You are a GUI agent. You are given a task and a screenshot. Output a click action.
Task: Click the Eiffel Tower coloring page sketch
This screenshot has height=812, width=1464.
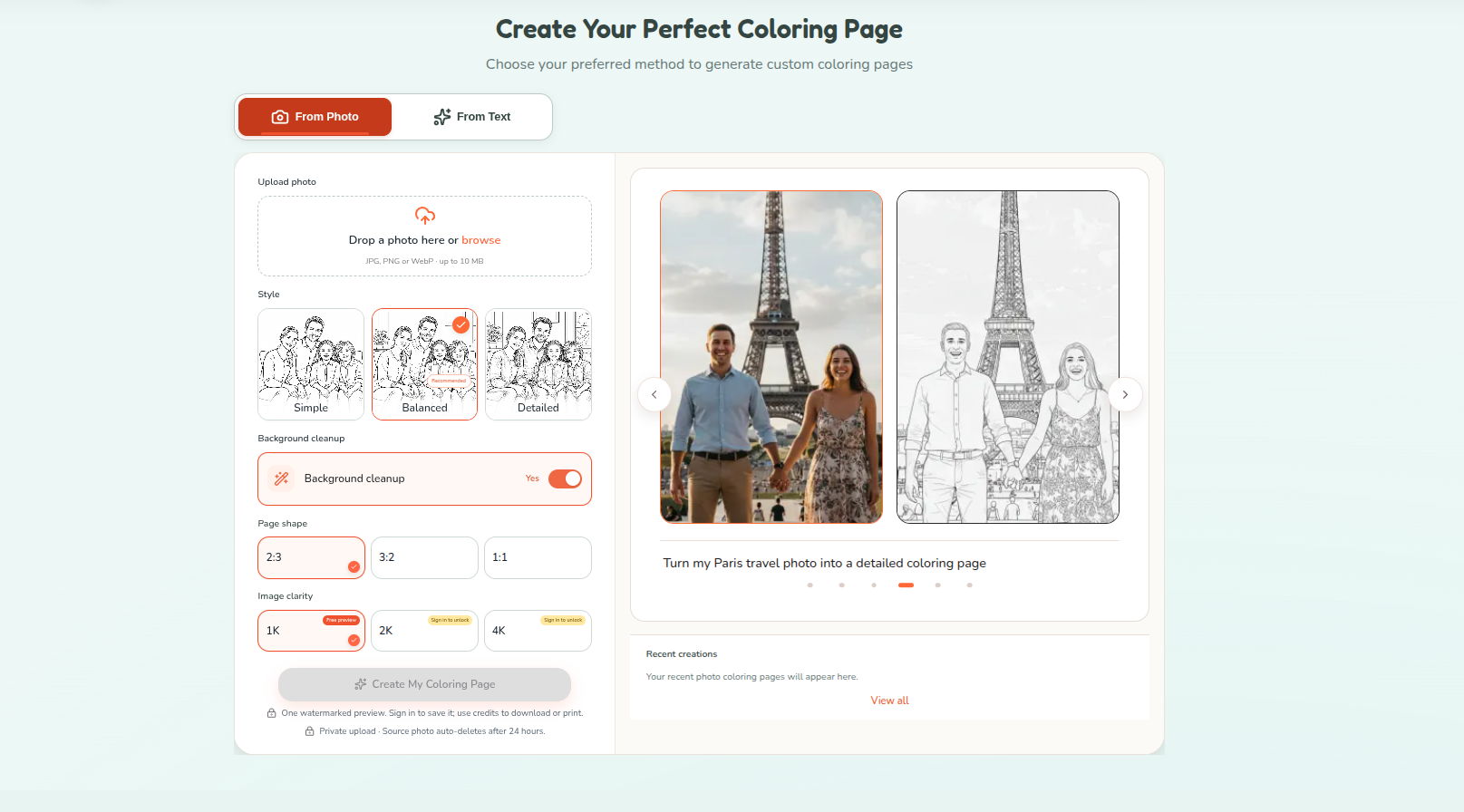click(1008, 357)
